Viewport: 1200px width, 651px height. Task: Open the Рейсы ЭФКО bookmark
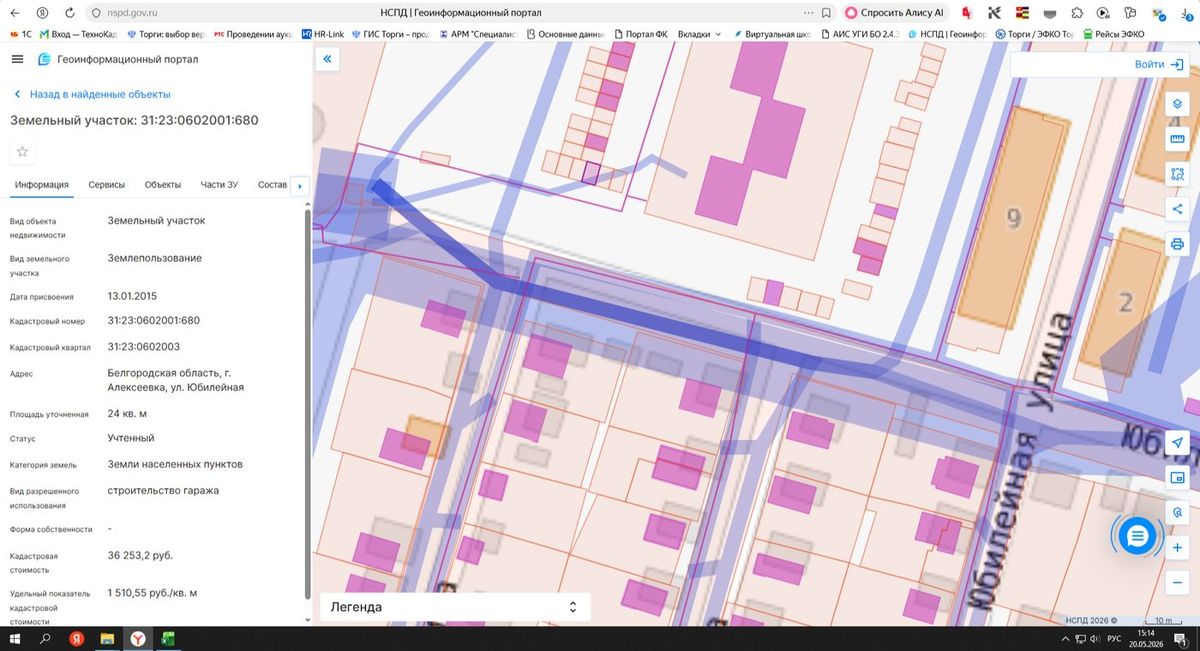(x=1114, y=34)
